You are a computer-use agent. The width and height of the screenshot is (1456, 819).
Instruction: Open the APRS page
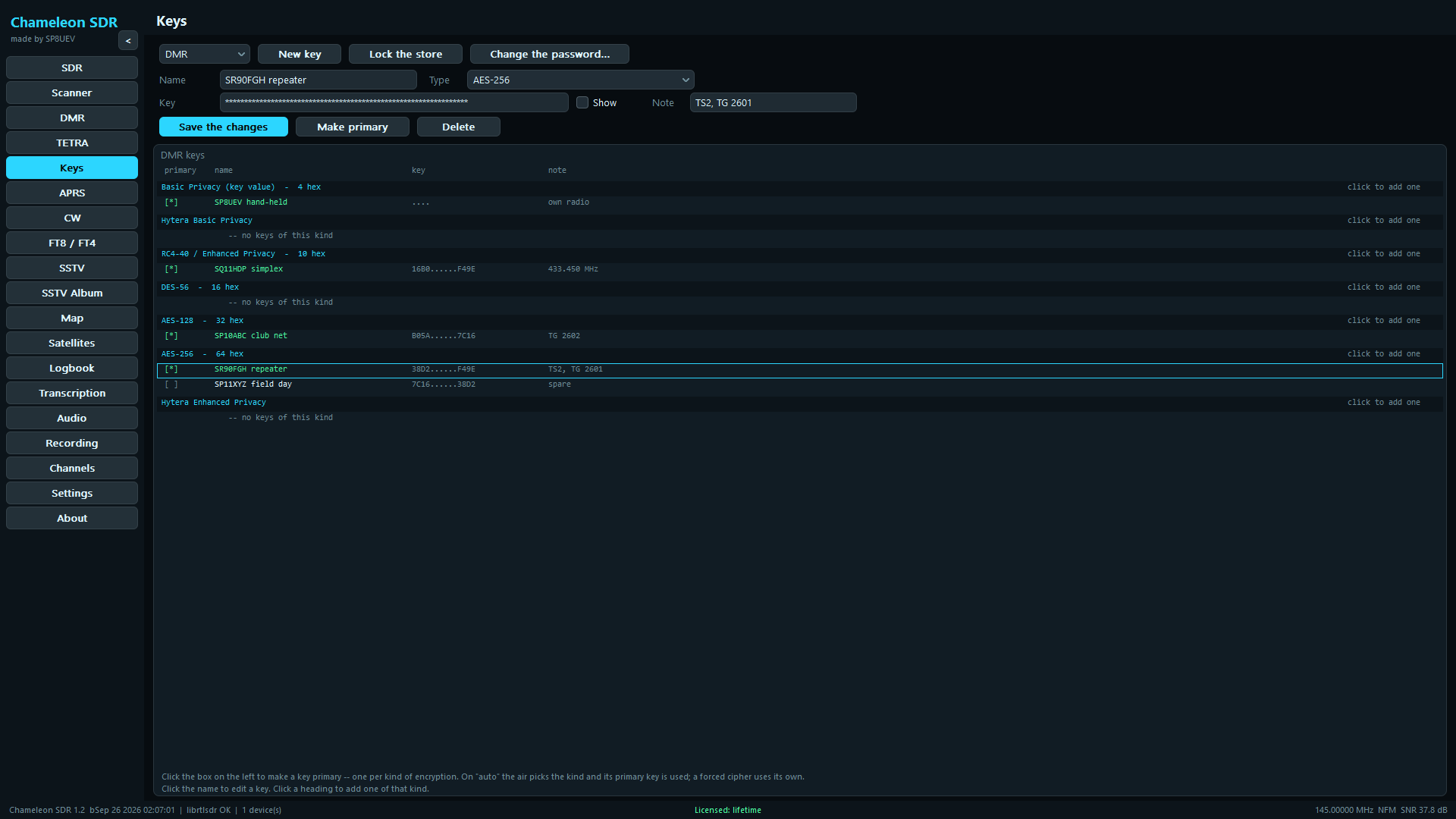[72, 193]
